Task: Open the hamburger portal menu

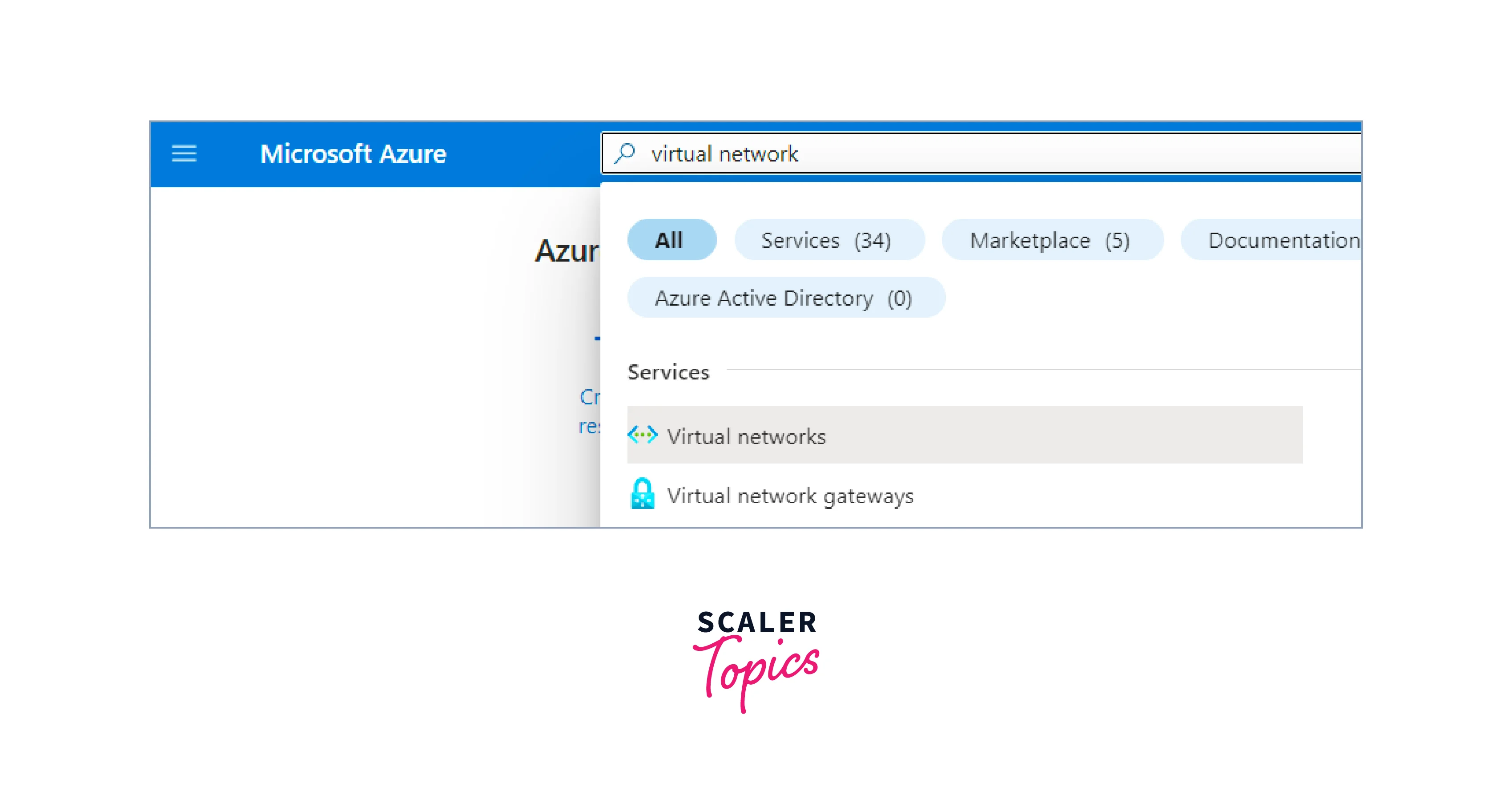Action: pos(184,154)
